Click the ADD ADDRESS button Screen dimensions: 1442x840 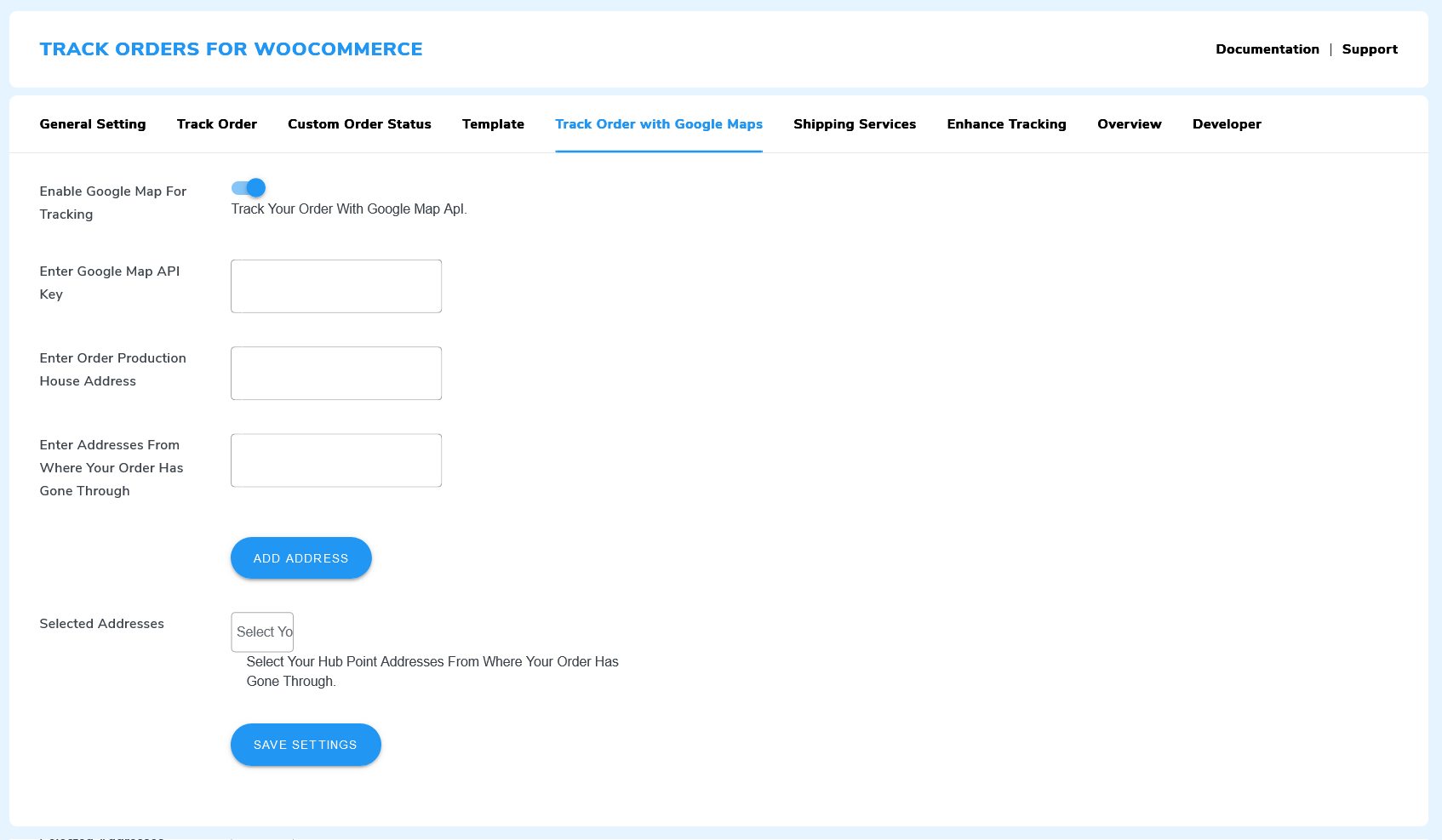click(x=301, y=558)
